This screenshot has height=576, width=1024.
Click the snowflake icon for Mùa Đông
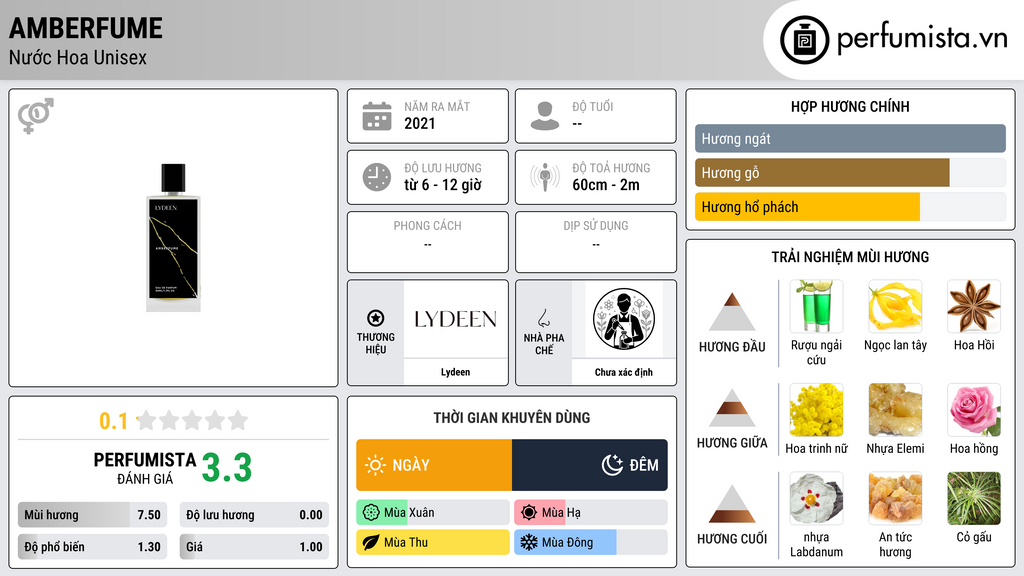529,543
